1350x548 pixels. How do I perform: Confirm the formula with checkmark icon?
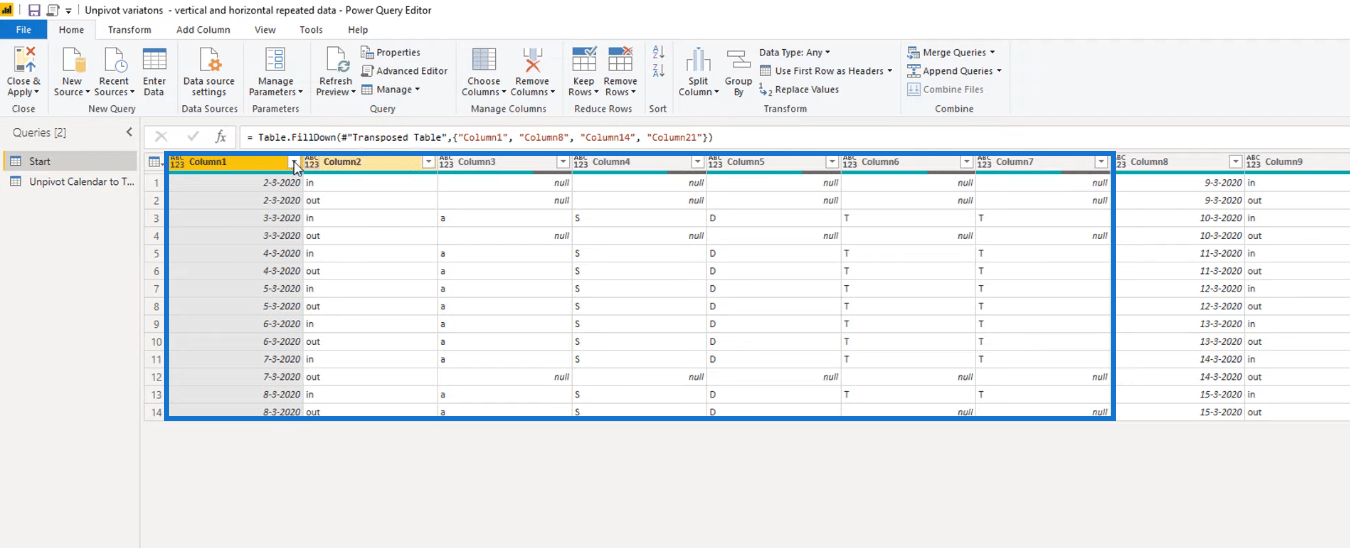[x=193, y=137]
